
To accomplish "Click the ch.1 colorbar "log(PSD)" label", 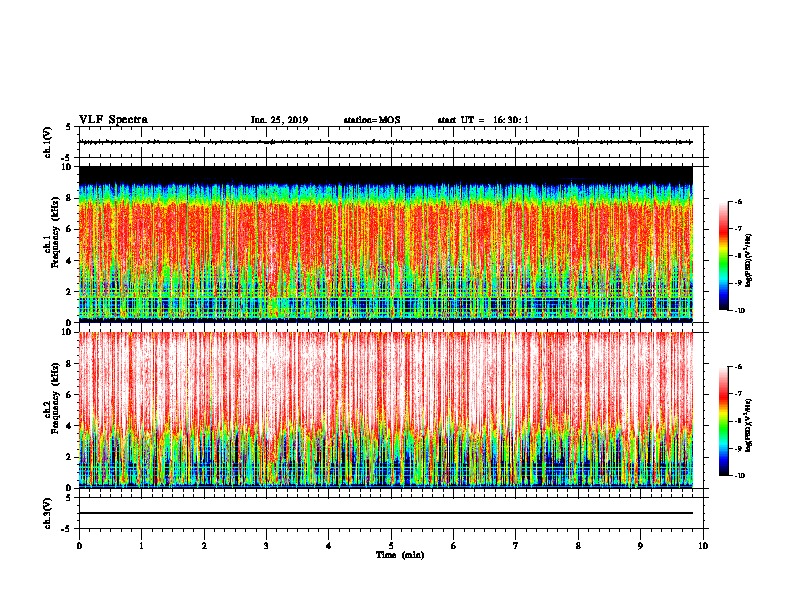I will click(x=749, y=260).
